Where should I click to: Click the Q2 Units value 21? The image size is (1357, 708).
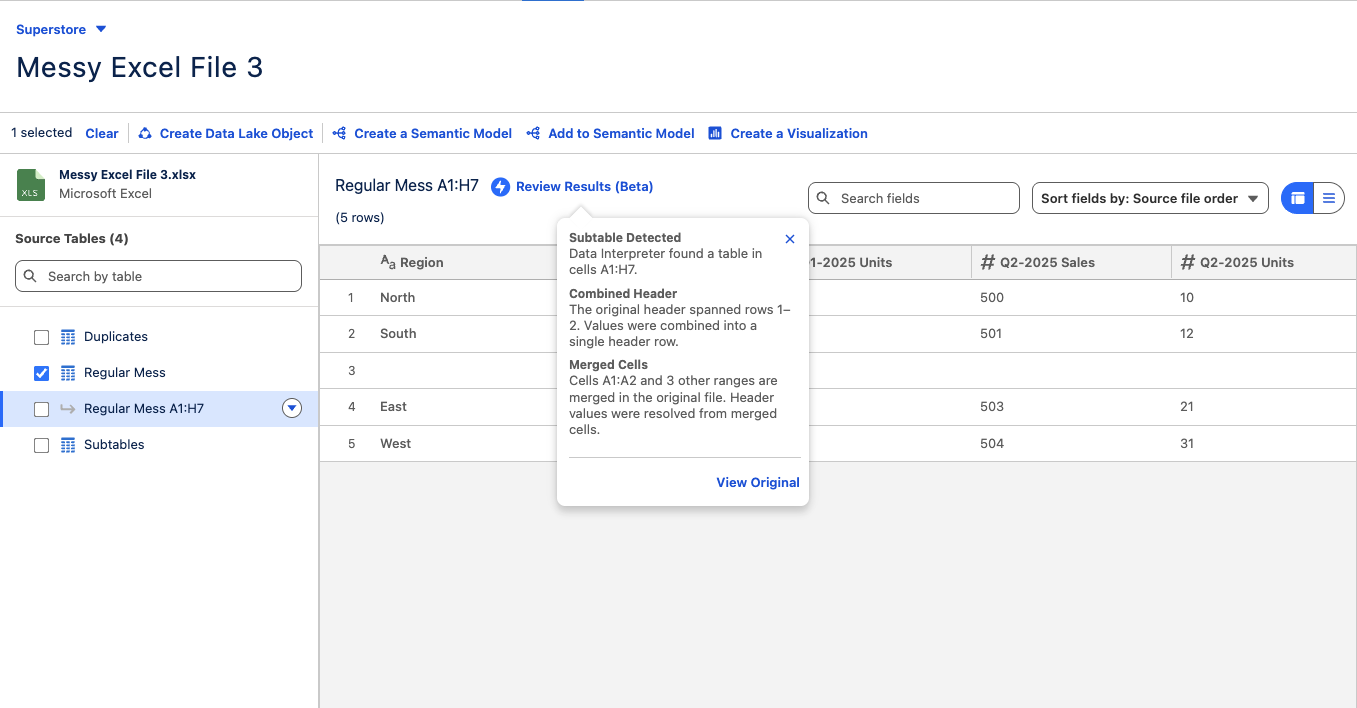click(x=1187, y=407)
